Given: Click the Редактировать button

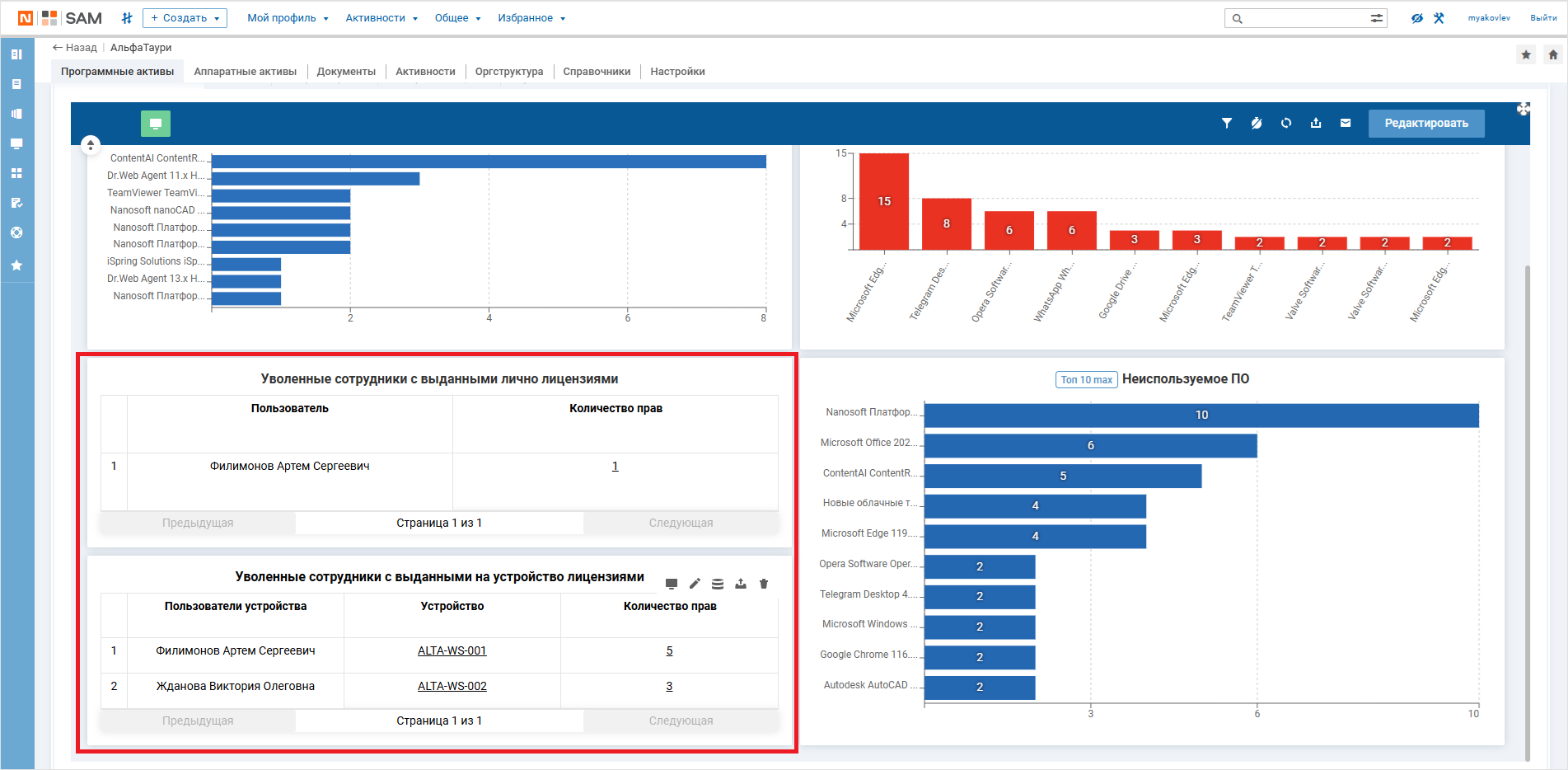Looking at the screenshot, I should coord(1426,124).
